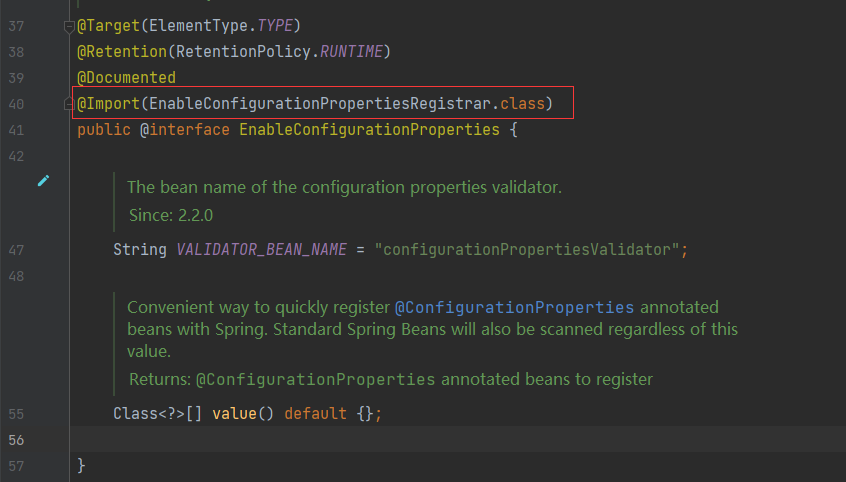
Task: Click line number 47 in gutter
Action: point(16,250)
